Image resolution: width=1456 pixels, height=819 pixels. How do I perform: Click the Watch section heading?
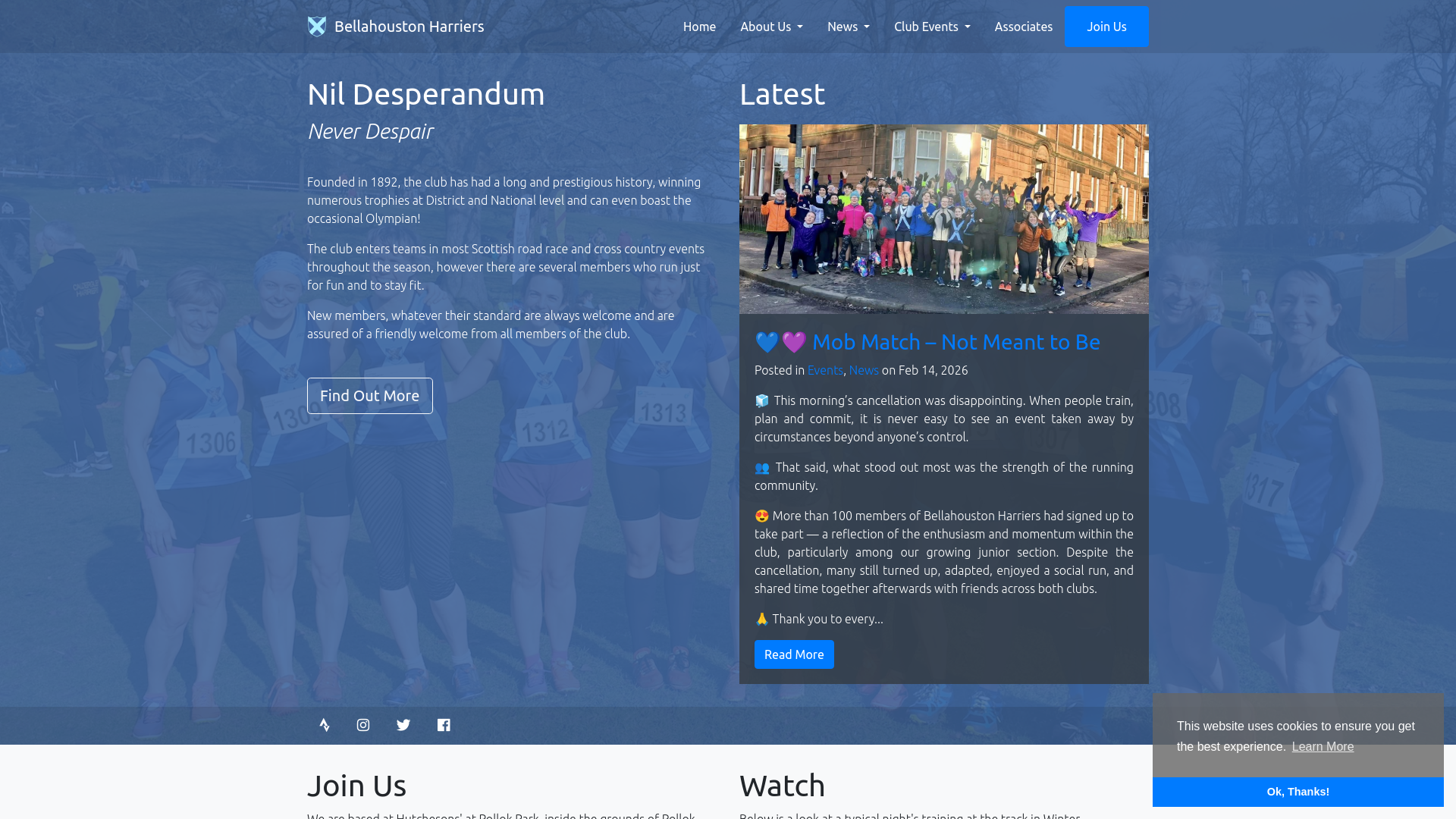[782, 786]
